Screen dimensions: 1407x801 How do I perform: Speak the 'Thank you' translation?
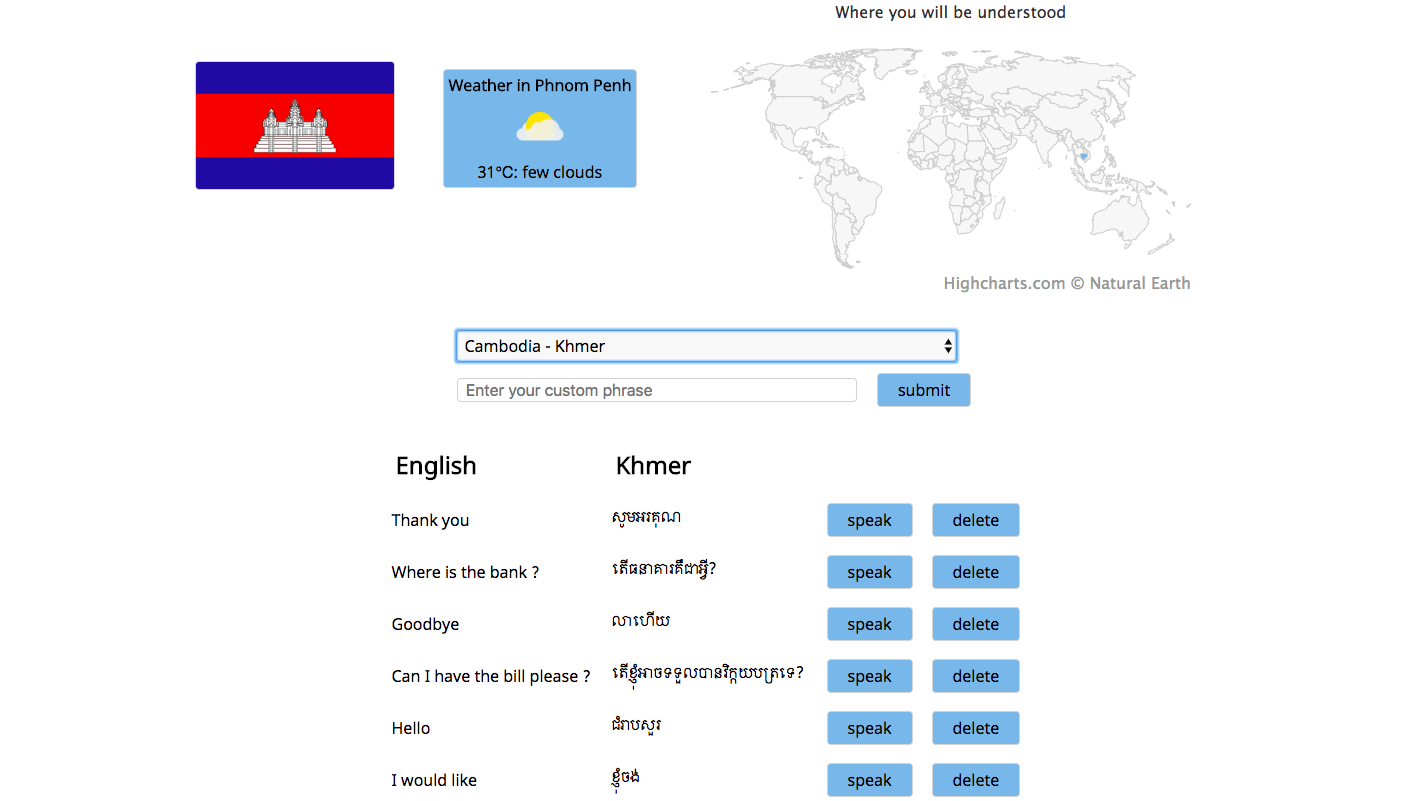(x=869, y=520)
